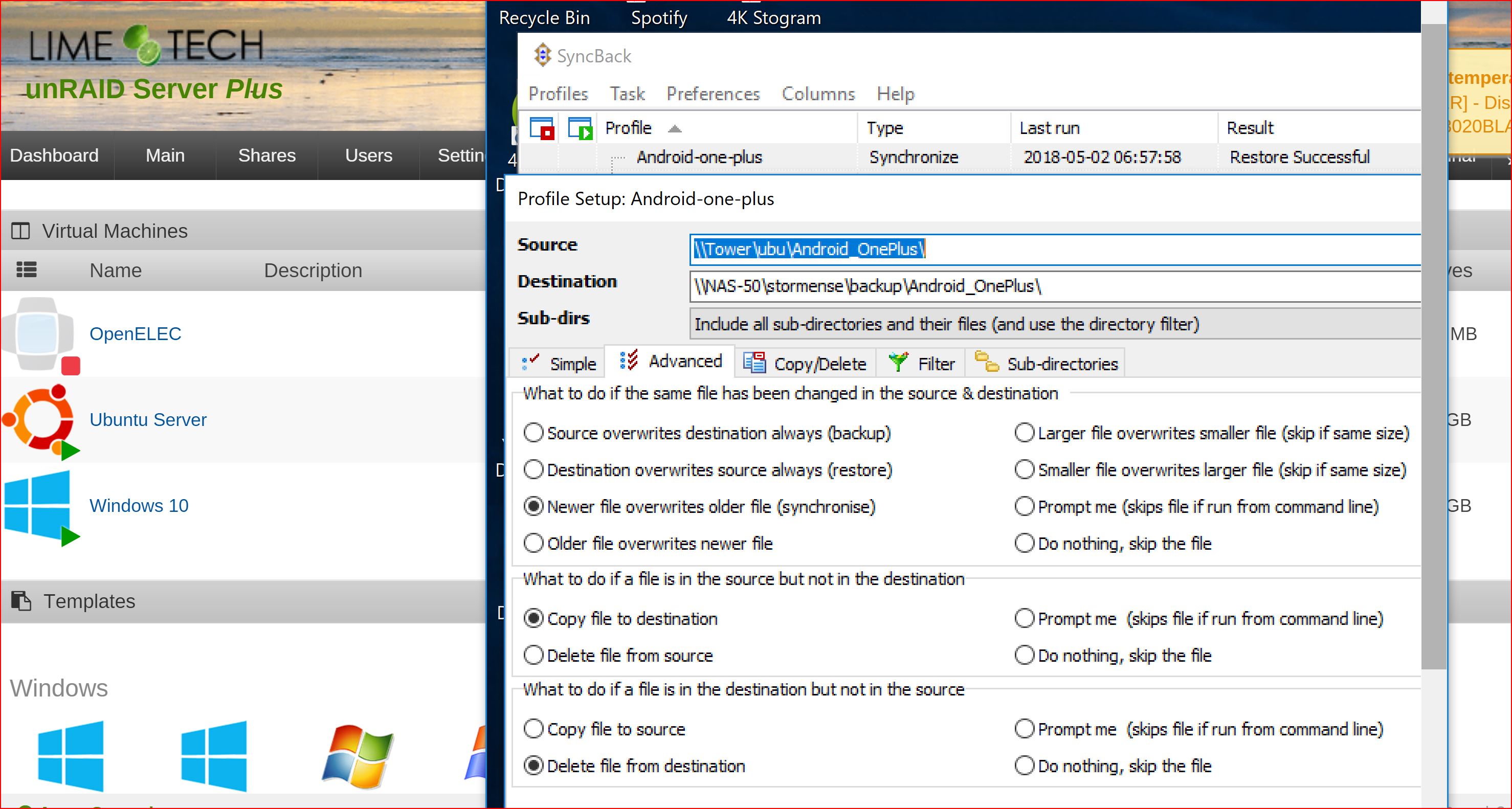Open the unRAID Main page
The image size is (1512, 809).
[165, 155]
